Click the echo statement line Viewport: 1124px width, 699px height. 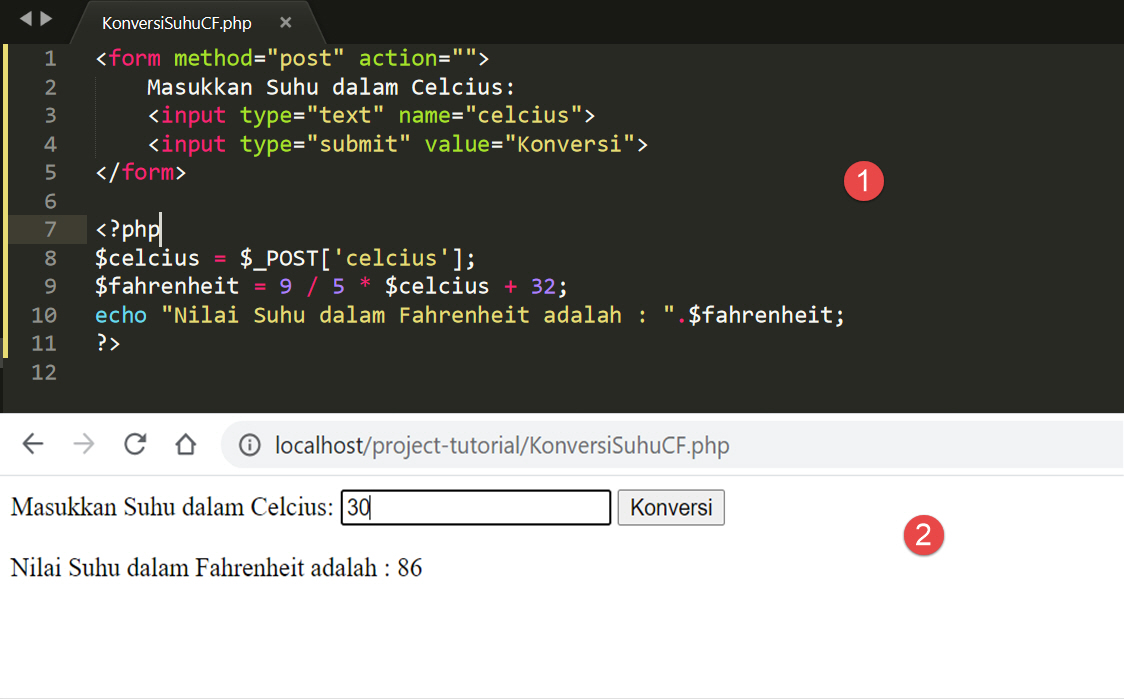pyautogui.click(x=470, y=315)
